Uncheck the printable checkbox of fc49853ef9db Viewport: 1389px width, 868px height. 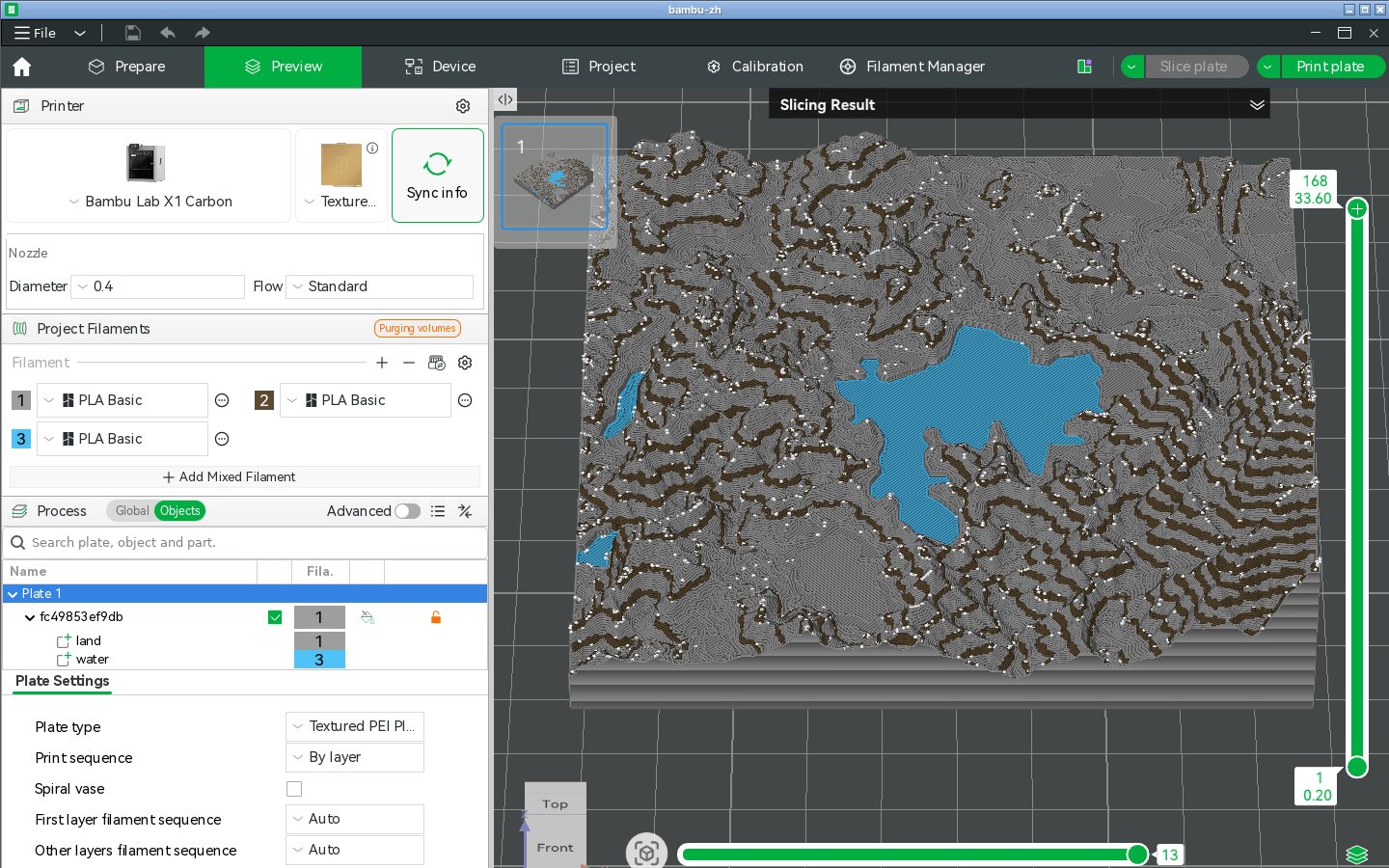[275, 617]
